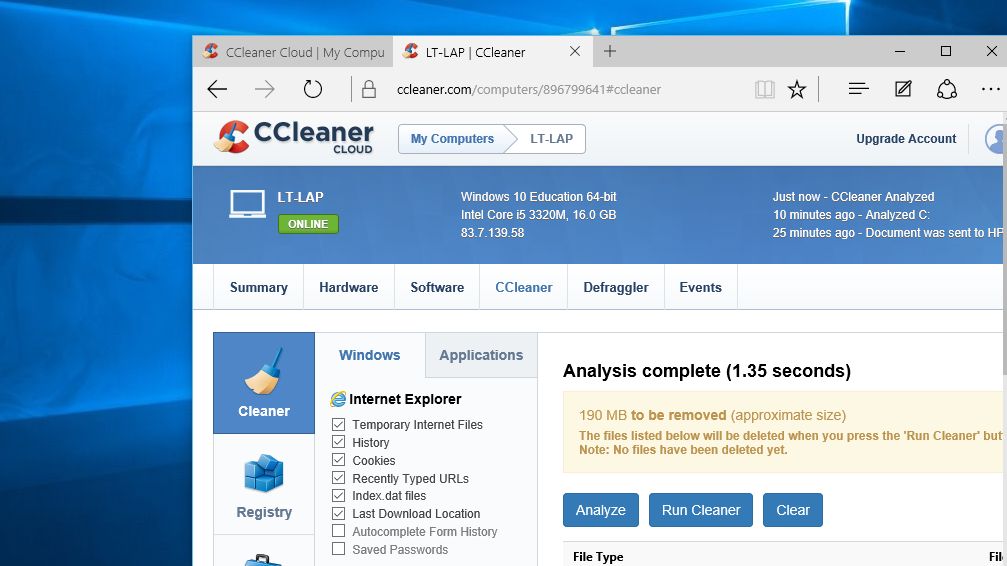1007x566 pixels.
Task: Click the IP address 83.7.139.58
Action: point(493,233)
